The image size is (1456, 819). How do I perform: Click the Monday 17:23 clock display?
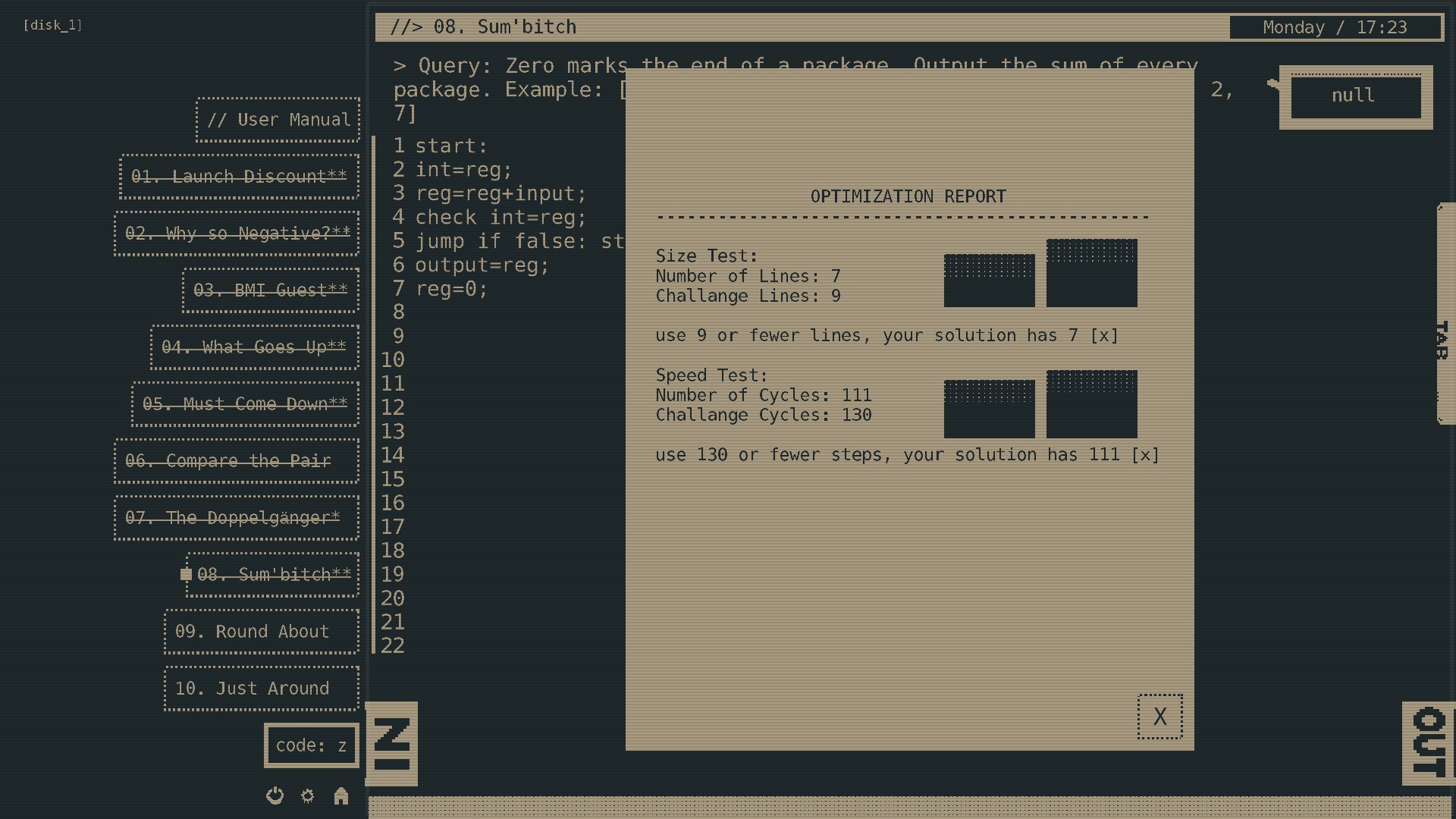[x=1335, y=27]
